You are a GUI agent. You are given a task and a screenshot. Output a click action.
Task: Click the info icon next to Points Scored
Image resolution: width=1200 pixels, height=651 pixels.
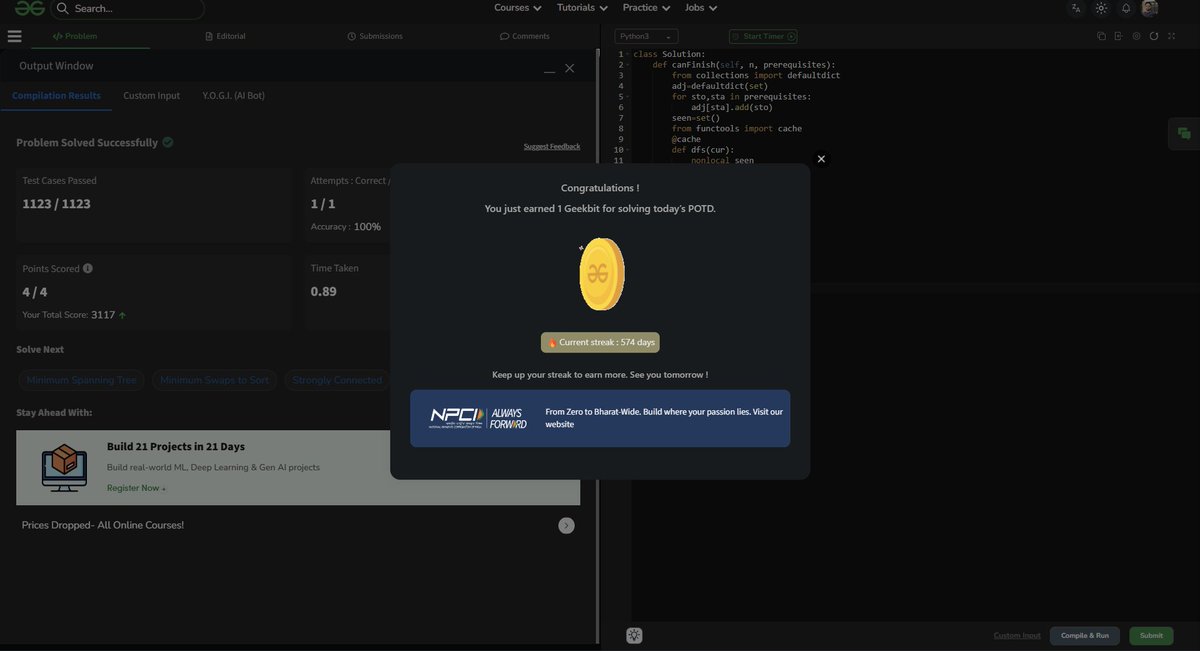(x=88, y=268)
